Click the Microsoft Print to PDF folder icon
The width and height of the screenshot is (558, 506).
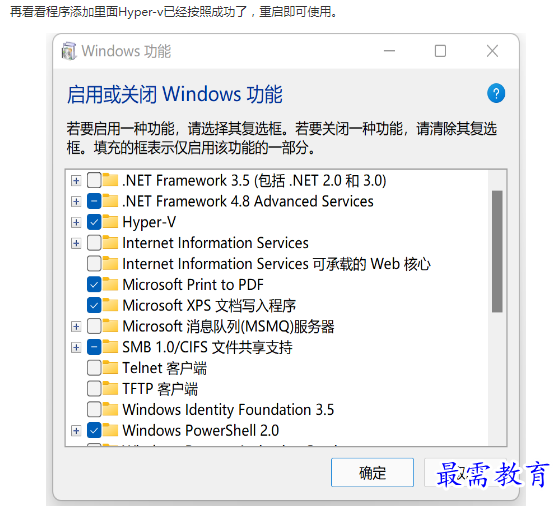[110, 285]
